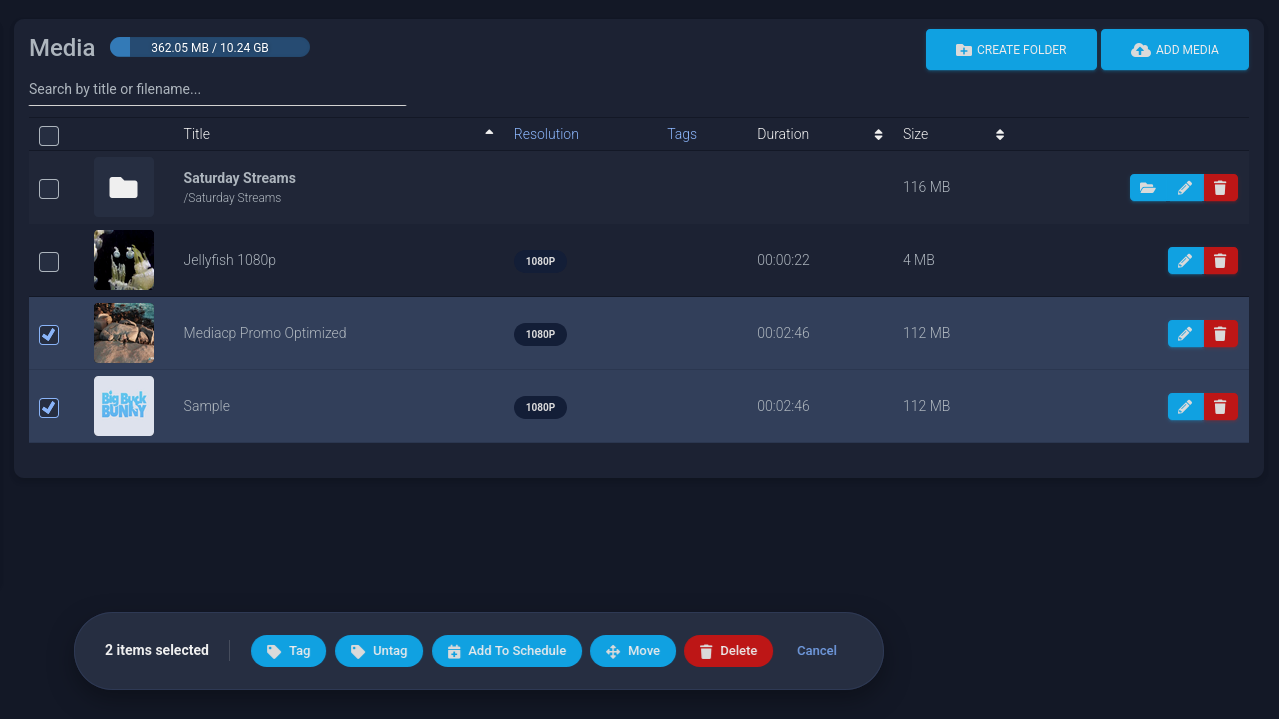
Task: Delete Sample using trash icon
Action: [1220, 407]
